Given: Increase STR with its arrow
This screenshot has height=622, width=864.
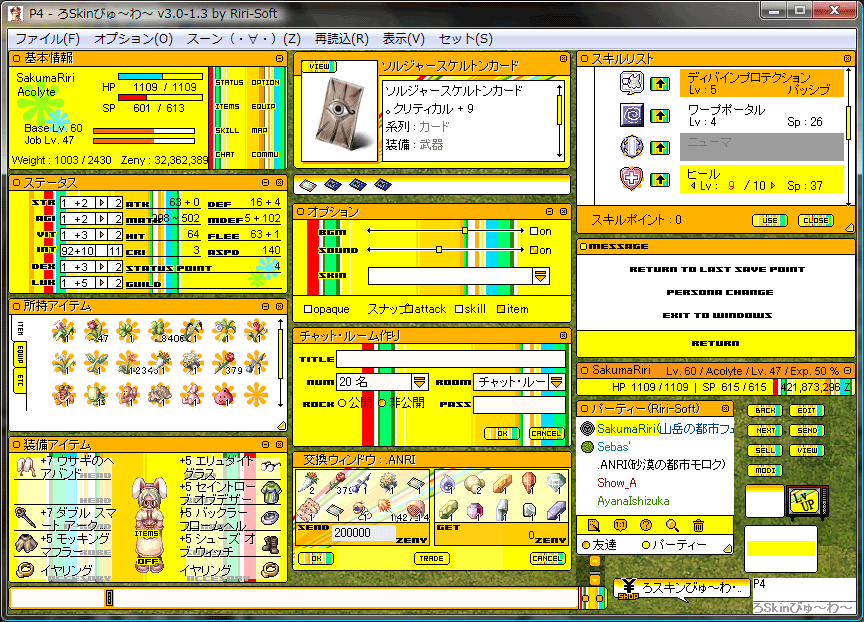Looking at the screenshot, I should click(x=102, y=203).
